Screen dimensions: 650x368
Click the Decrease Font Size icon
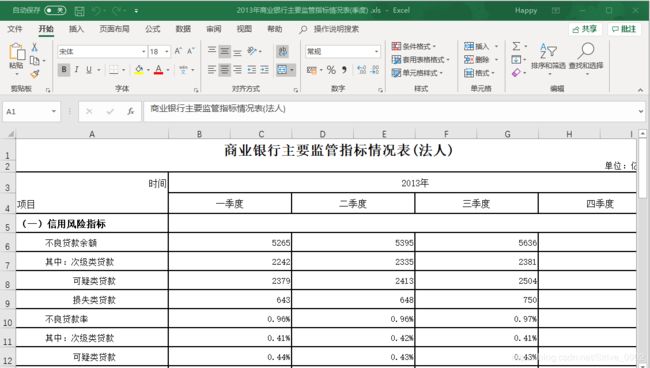click(191, 51)
